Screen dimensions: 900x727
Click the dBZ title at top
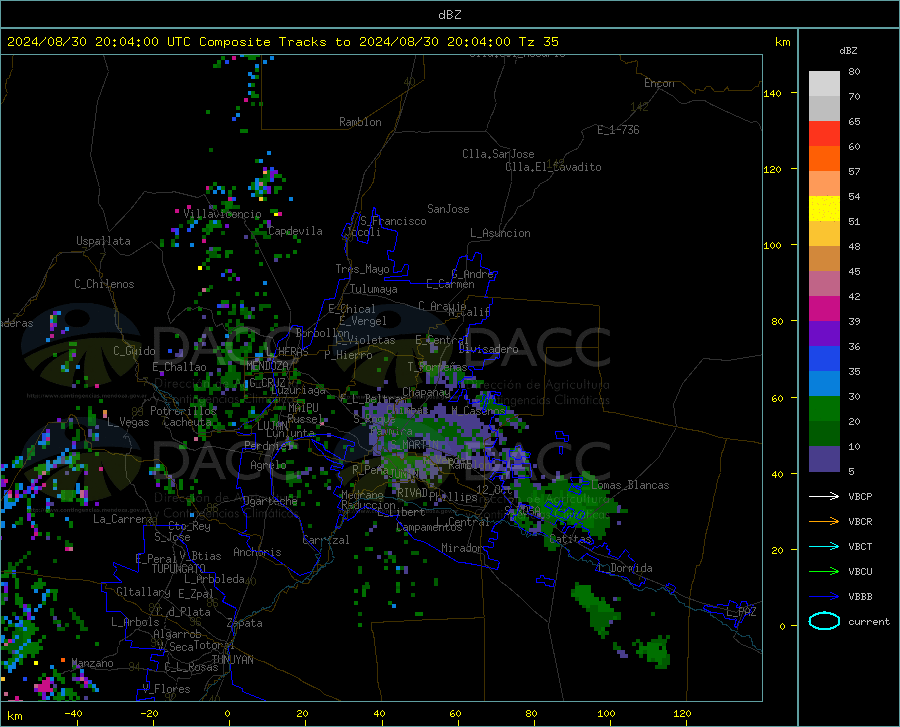tap(449, 15)
